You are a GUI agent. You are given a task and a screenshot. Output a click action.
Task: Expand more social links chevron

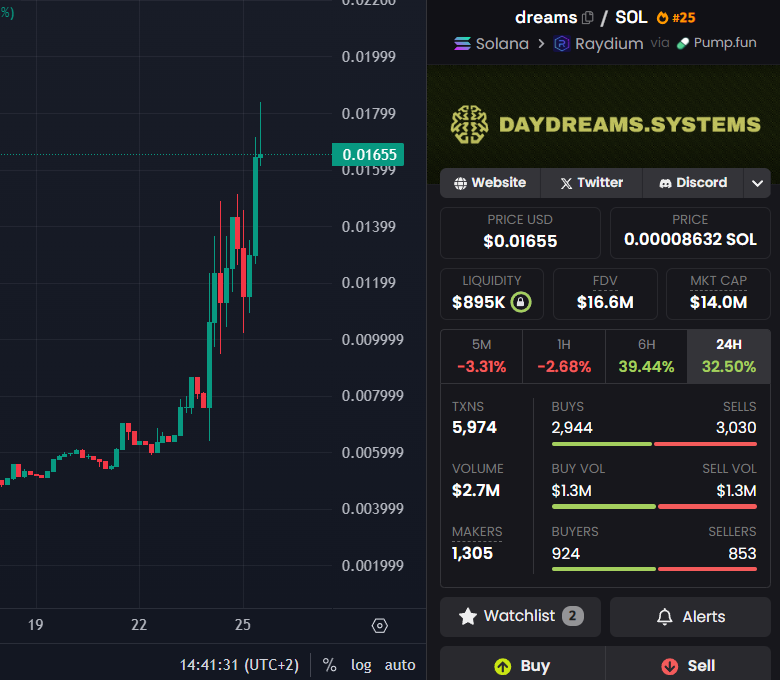tap(757, 183)
